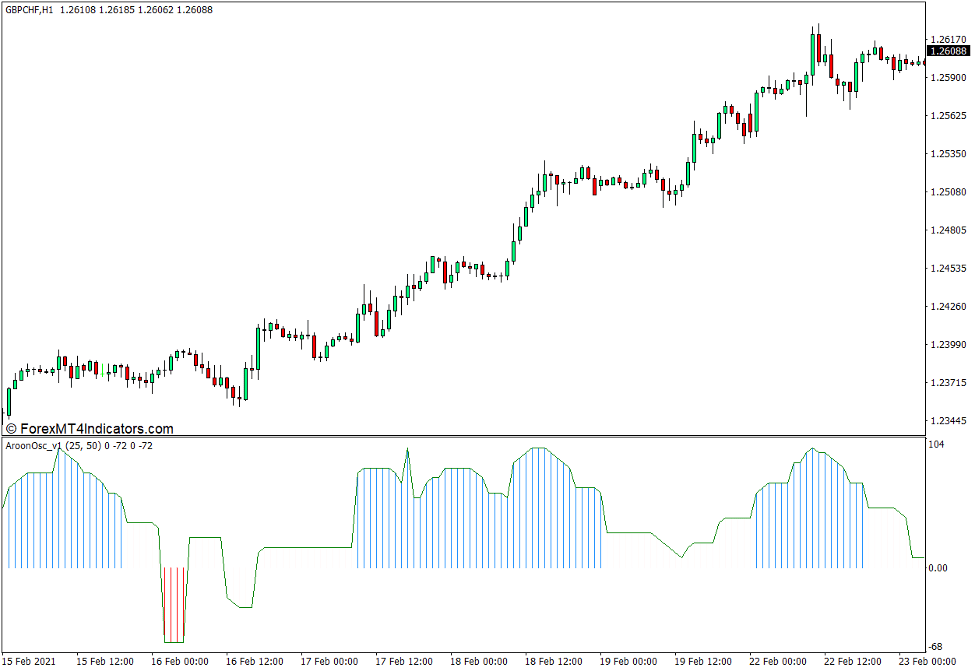This screenshot has height=672, width=977.
Task: Click the 1.23445 price axis level
Action: click(948, 421)
